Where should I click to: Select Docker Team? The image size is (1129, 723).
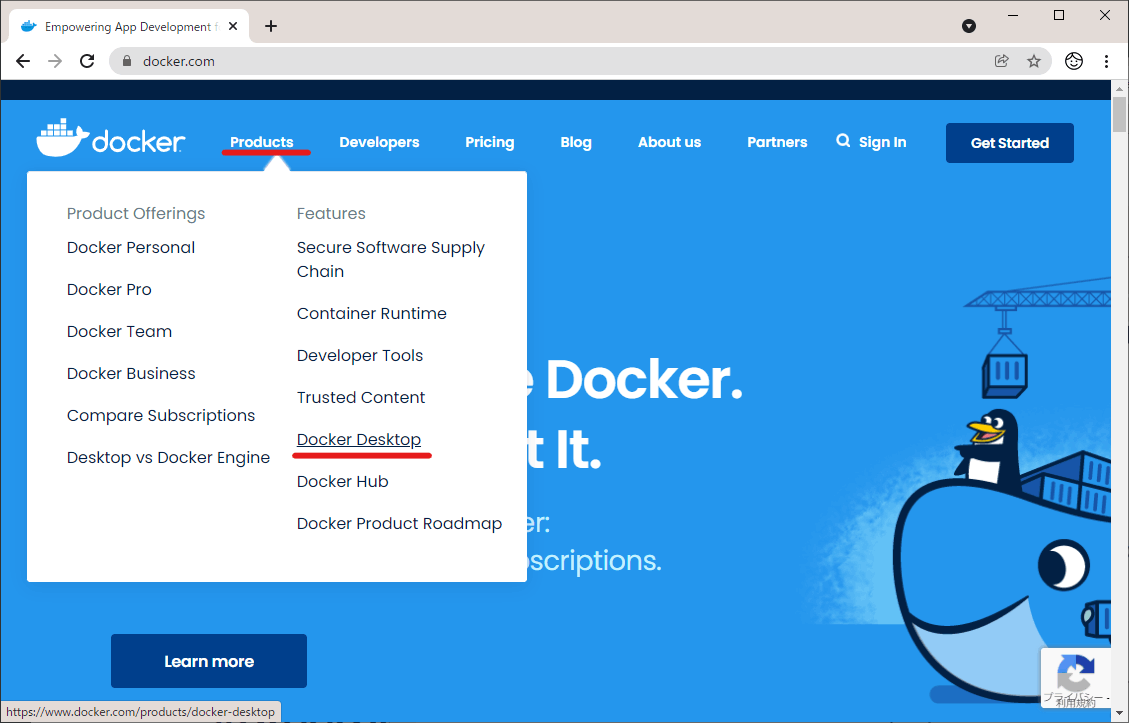pyautogui.click(x=120, y=331)
